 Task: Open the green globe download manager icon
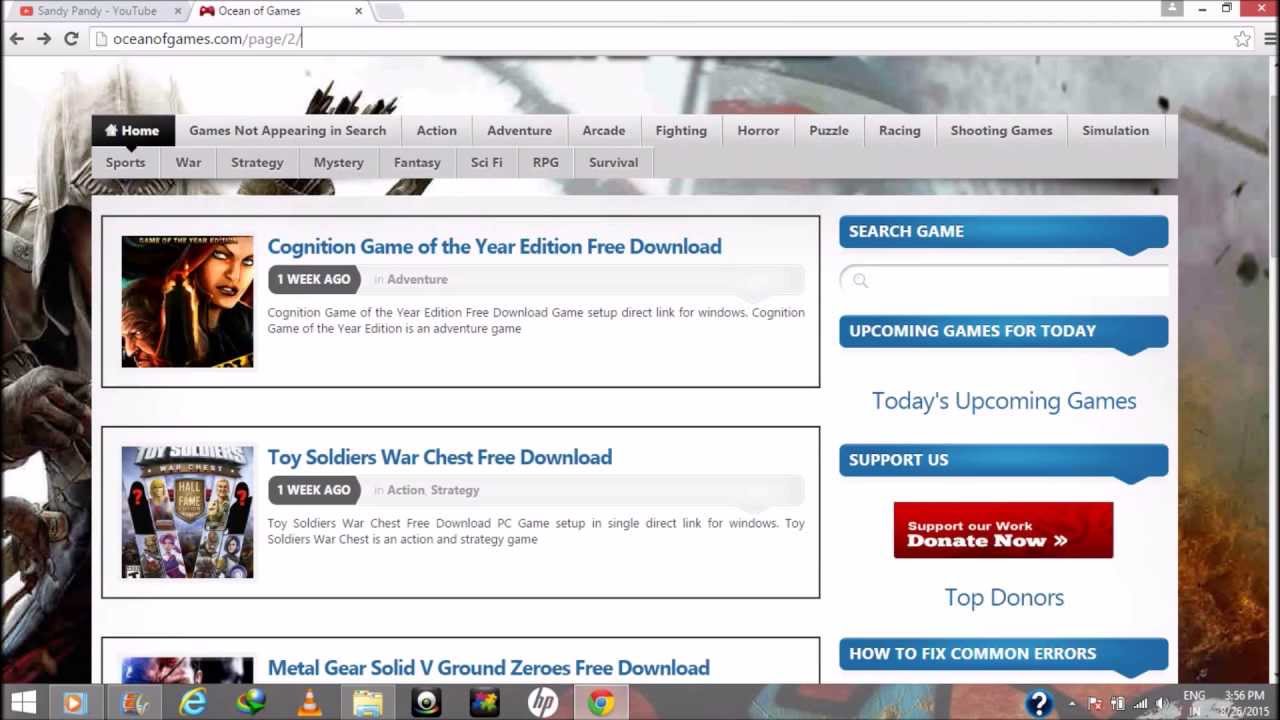click(x=250, y=703)
